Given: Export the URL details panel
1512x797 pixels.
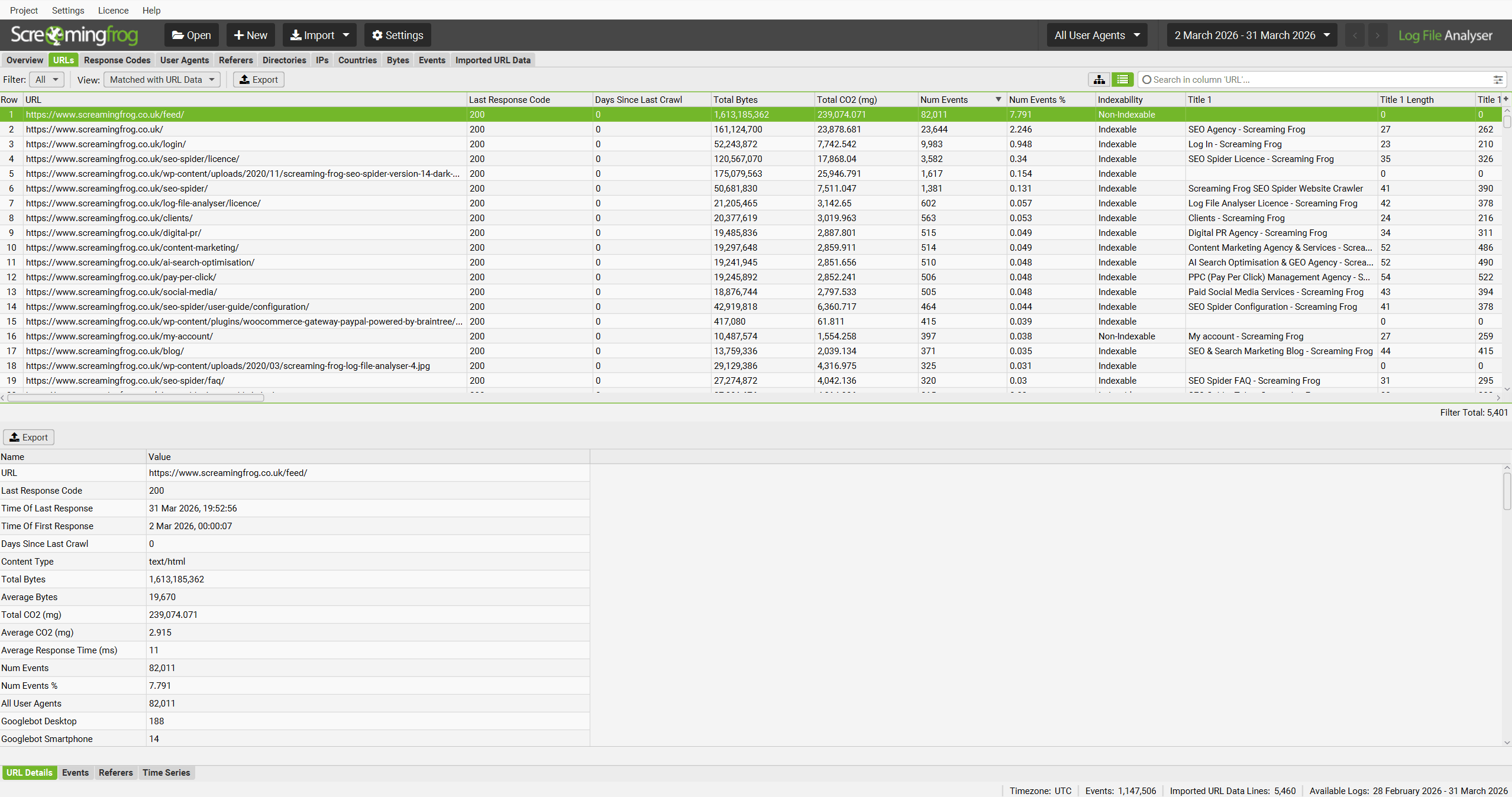Looking at the screenshot, I should click(x=28, y=438).
